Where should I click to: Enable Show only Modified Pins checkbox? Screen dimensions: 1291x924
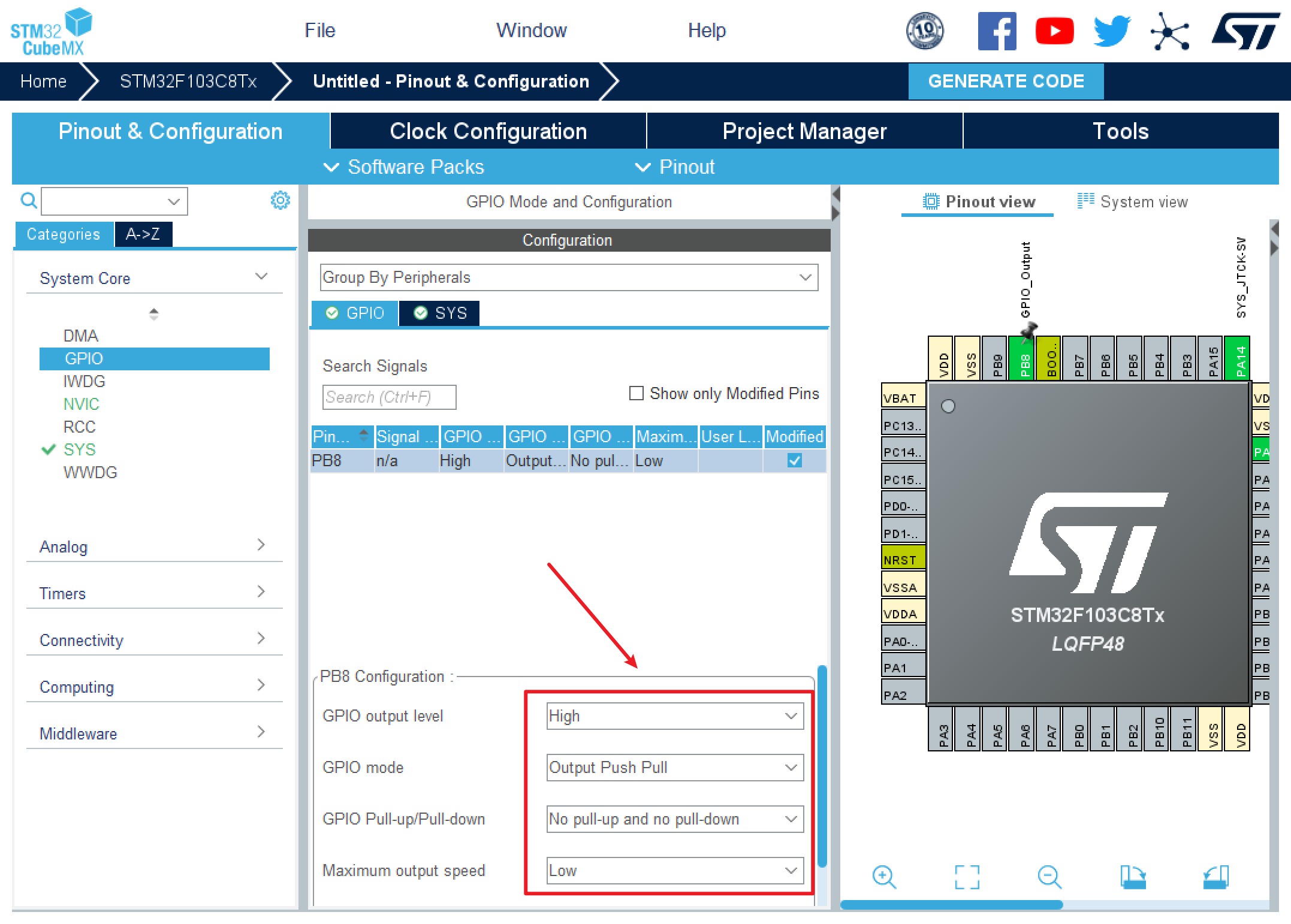[637, 393]
